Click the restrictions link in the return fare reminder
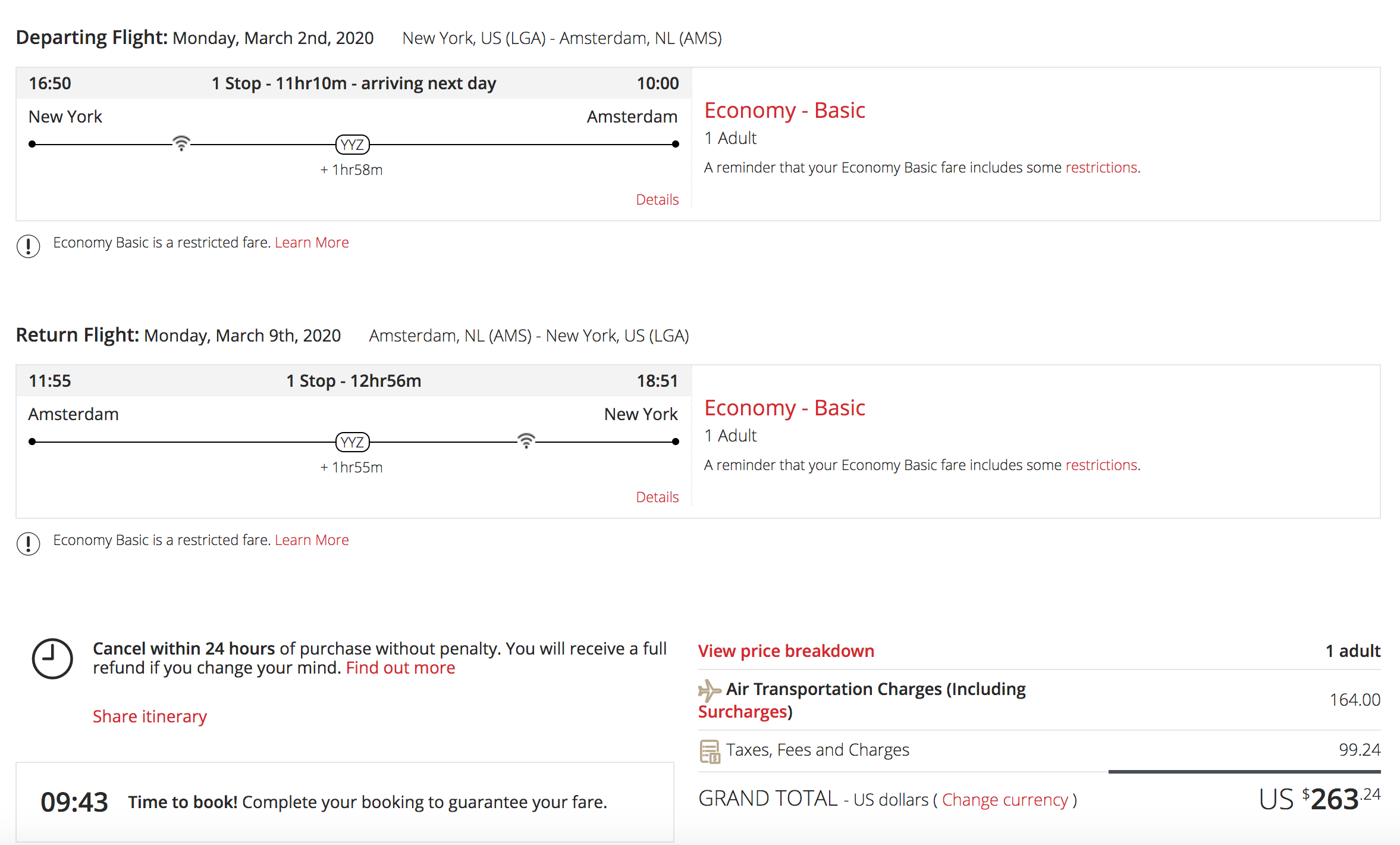 pyautogui.click(x=1101, y=465)
